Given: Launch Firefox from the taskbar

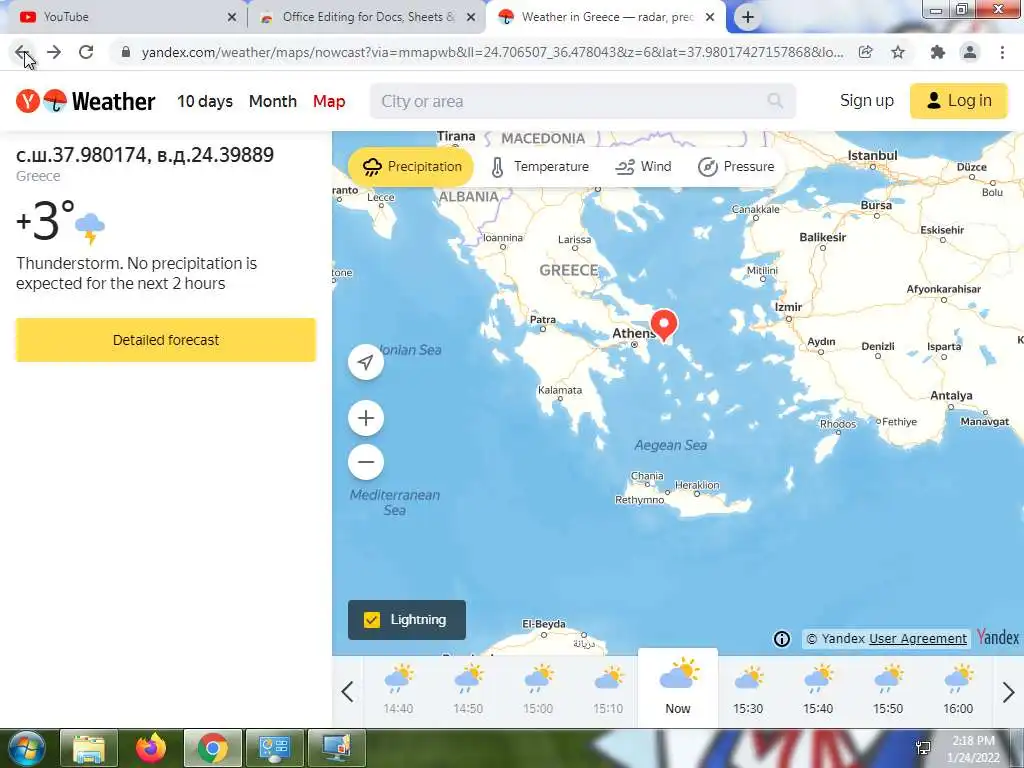Looking at the screenshot, I should pos(151,748).
